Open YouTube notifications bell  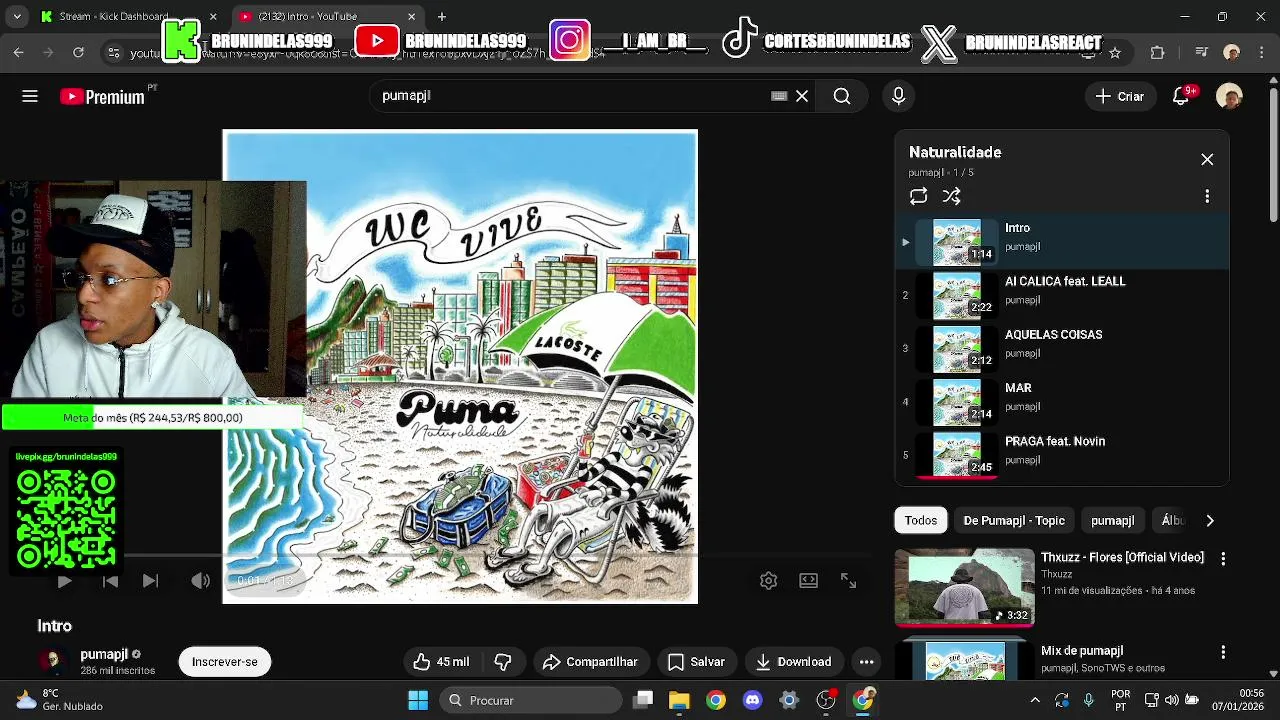[x=1181, y=96]
